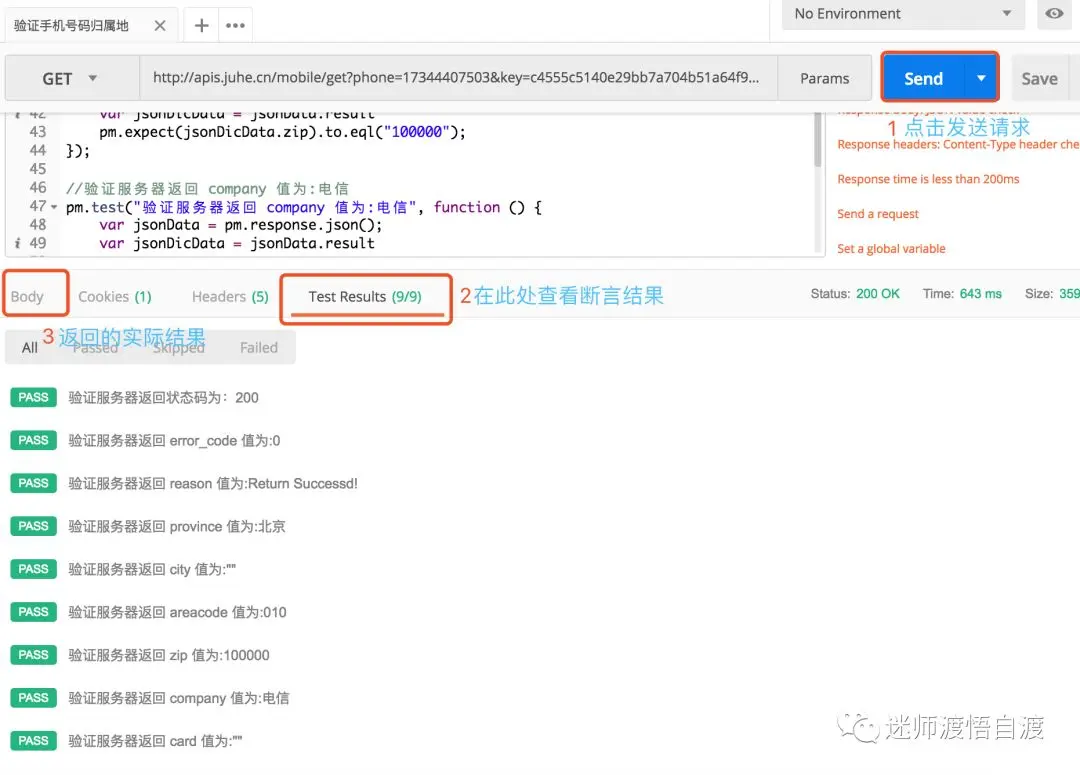The width and height of the screenshot is (1080, 775).
Task: Click PASS badge for the 状态码 test
Action: [x=33, y=397]
